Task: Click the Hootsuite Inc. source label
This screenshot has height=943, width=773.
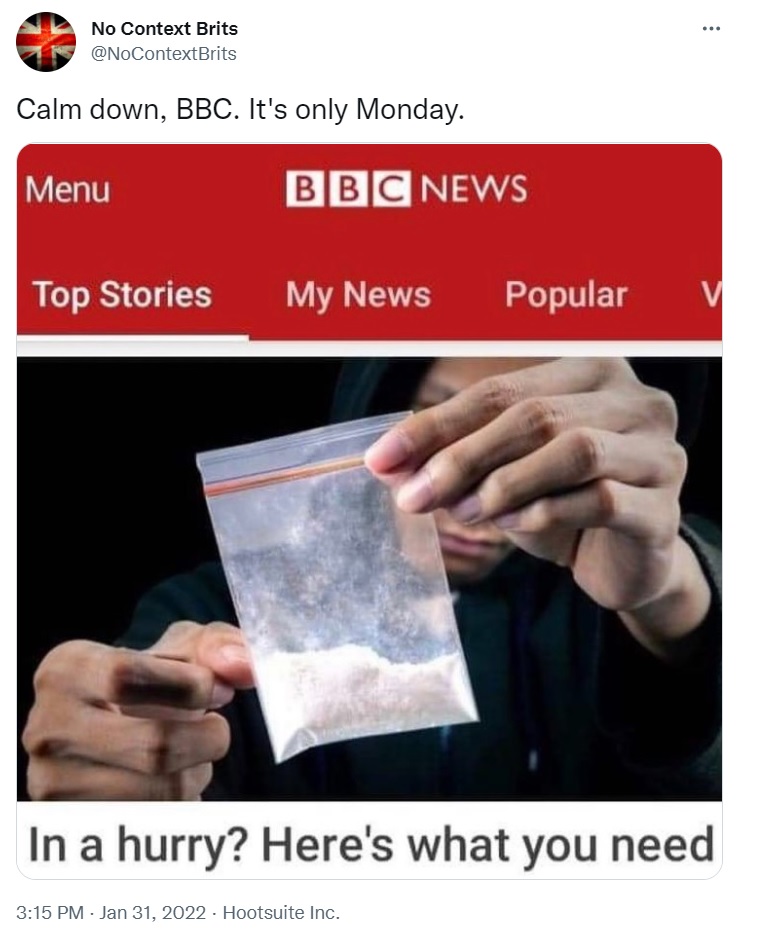Action: click(281, 912)
